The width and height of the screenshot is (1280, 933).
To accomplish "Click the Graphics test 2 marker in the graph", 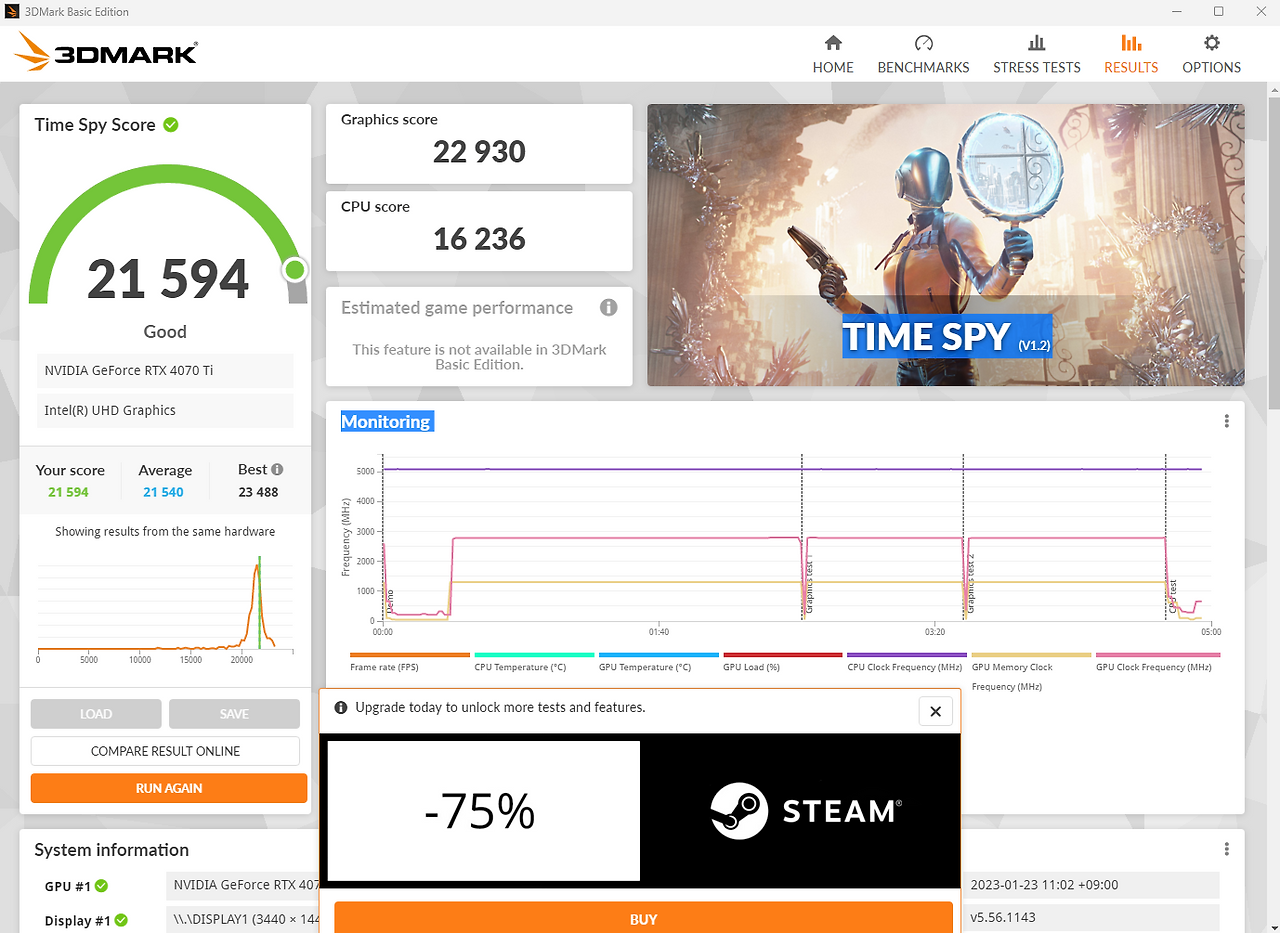I will click(969, 582).
